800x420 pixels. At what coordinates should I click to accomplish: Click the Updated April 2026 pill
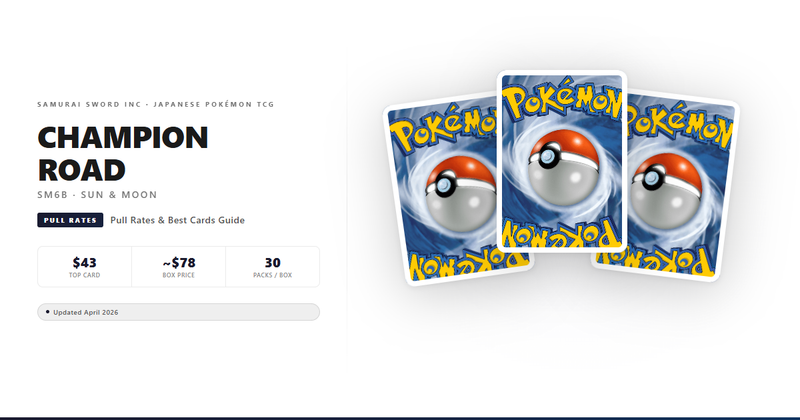[x=179, y=312]
